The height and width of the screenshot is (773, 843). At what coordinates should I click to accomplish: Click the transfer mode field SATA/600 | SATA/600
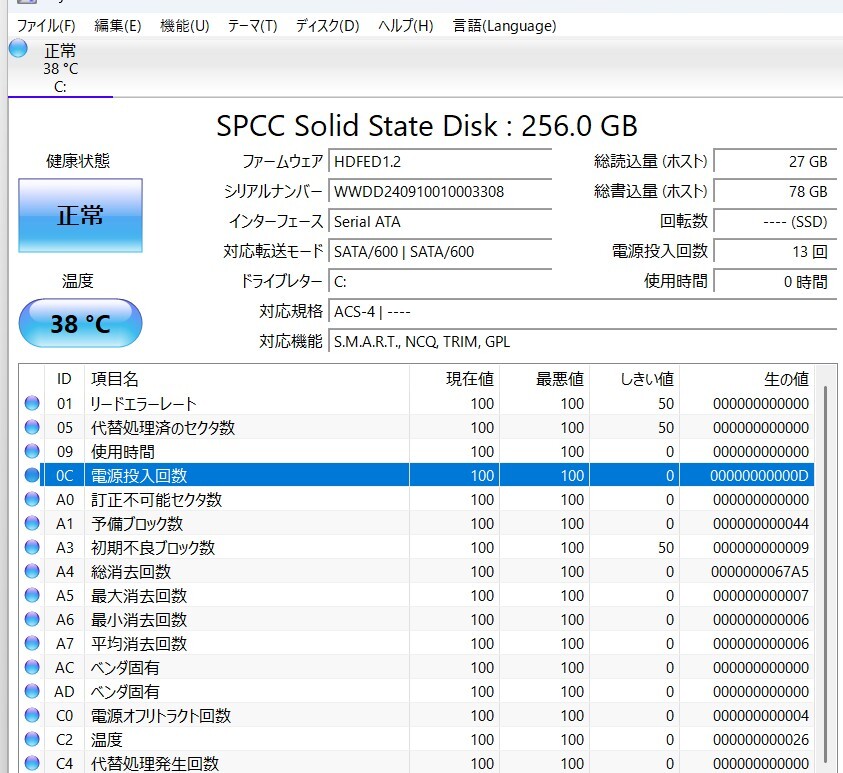pyautogui.click(x=440, y=252)
